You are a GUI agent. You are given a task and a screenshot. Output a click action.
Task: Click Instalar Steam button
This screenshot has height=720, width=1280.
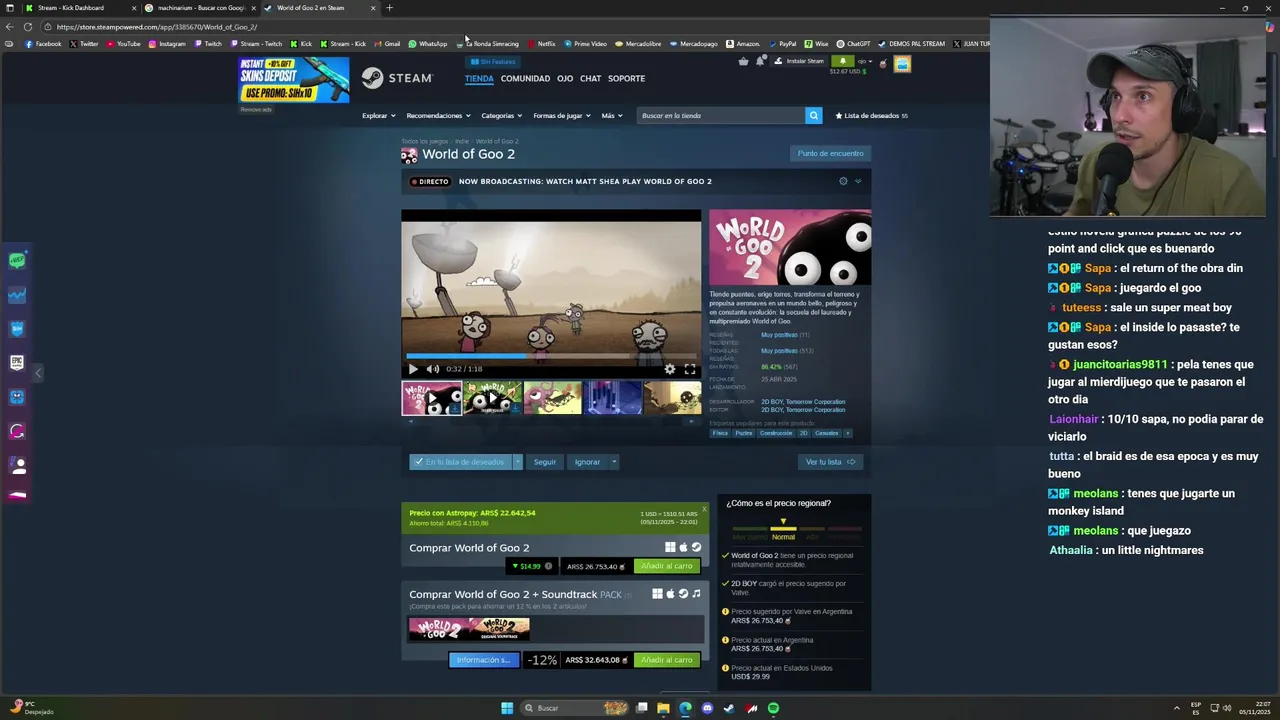tap(799, 61)
